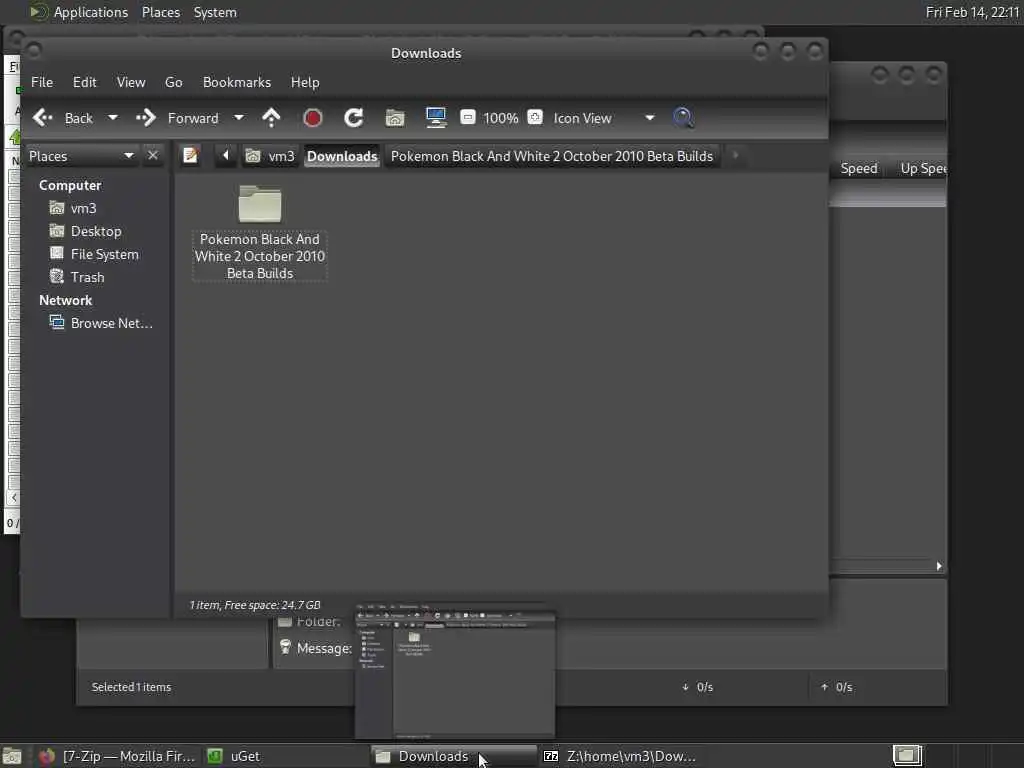Click the Up Speed column header in uGet
Screen dimensions: 1024x768
922,168
